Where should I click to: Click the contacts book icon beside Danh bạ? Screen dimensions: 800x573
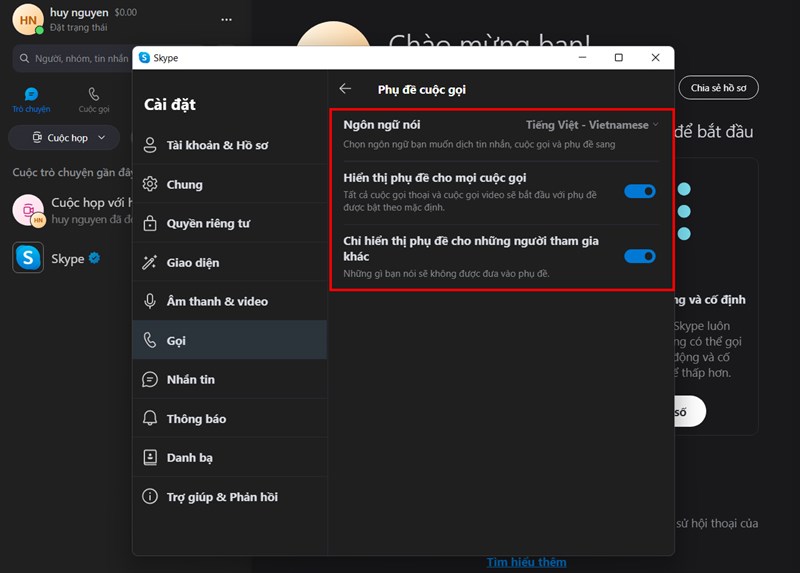pos(150,457)
